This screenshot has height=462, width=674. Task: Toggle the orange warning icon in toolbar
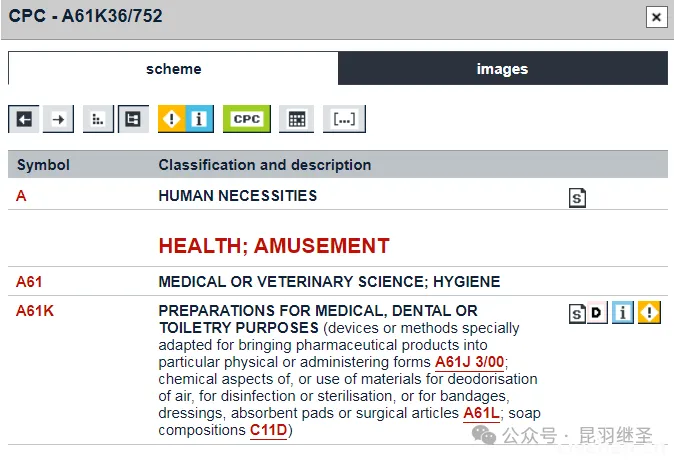click(173, 119)
